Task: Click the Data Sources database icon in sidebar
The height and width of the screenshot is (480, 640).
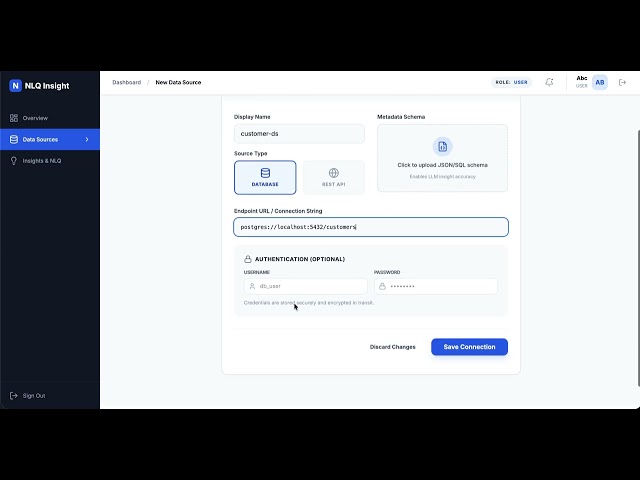Action: 14,140
